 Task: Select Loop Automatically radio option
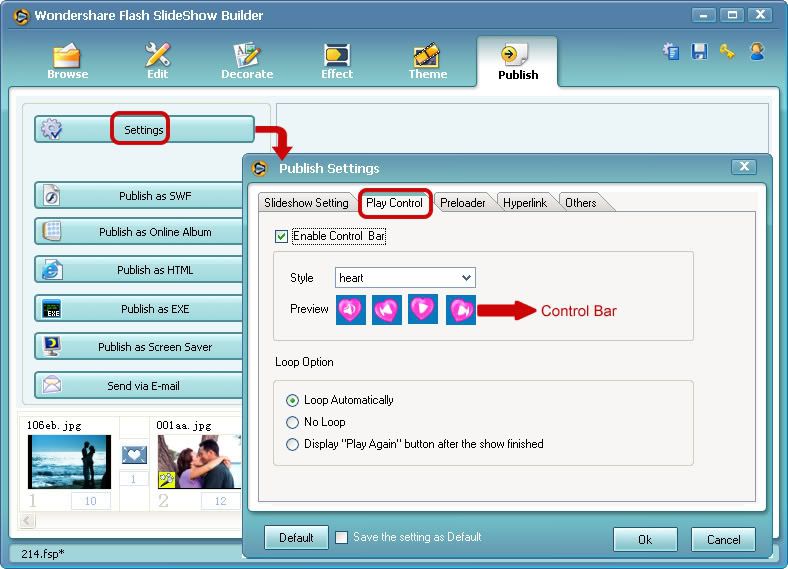[292, 400]
